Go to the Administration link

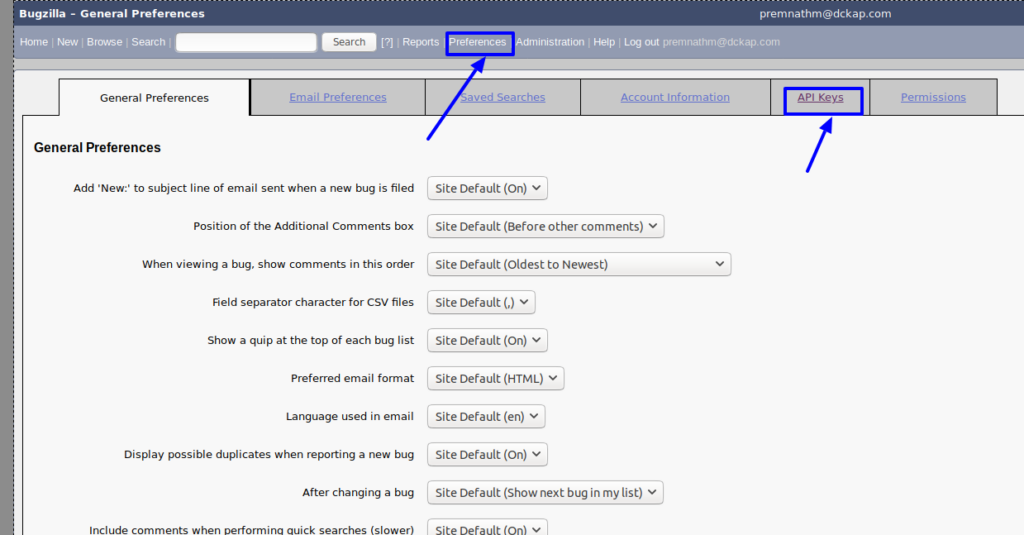[x=550, y=42]
